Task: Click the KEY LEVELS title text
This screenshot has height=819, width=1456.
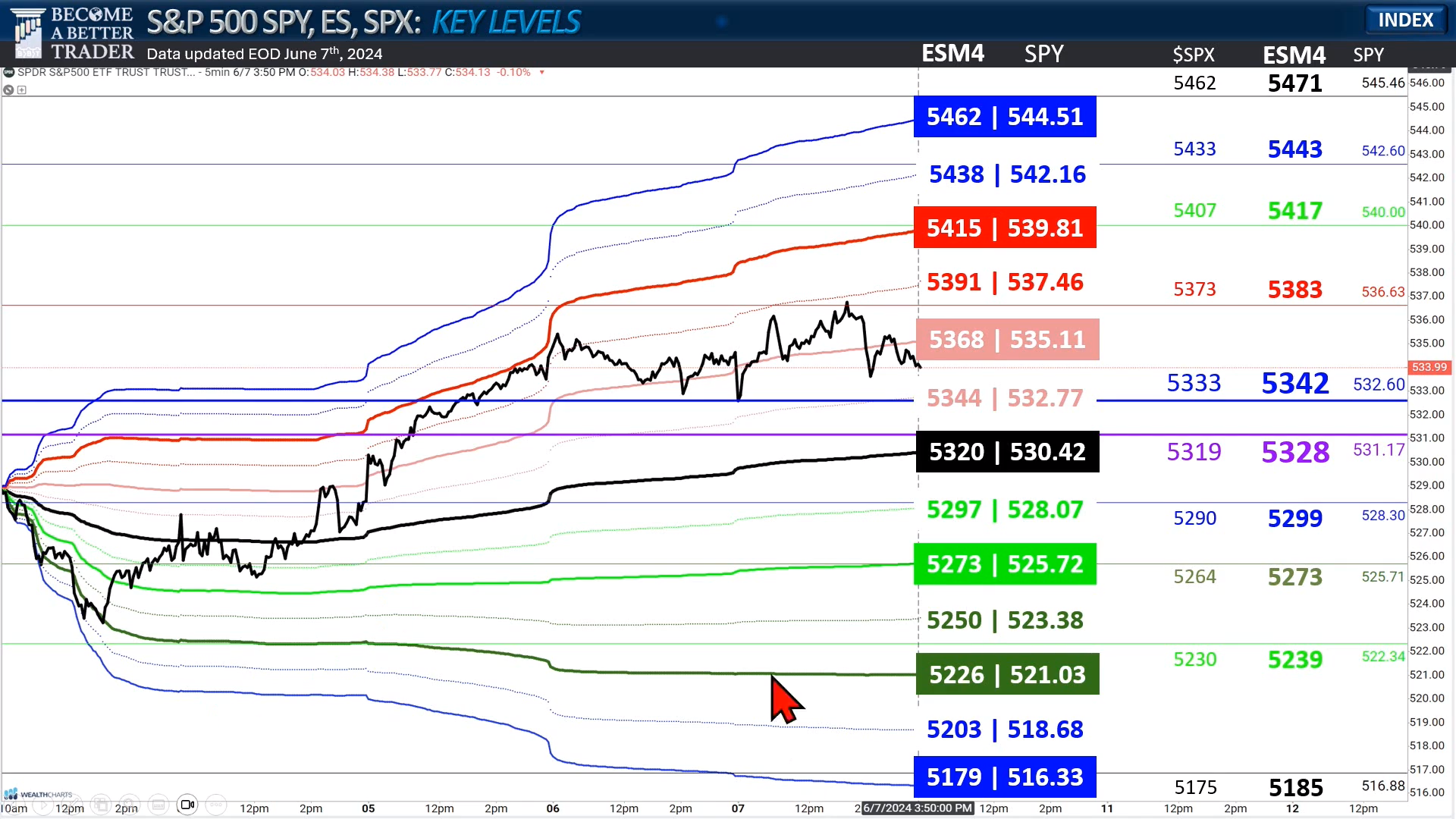Action: point(506,22)
